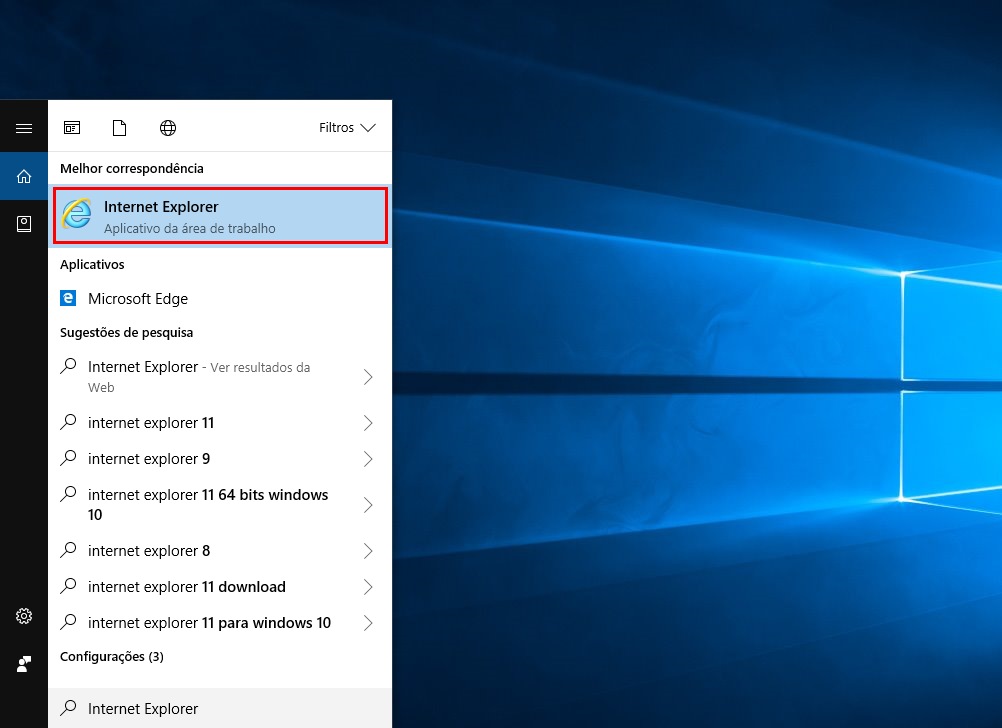Click magnifier icon beside 'internet explorer 11 download'

68,585
